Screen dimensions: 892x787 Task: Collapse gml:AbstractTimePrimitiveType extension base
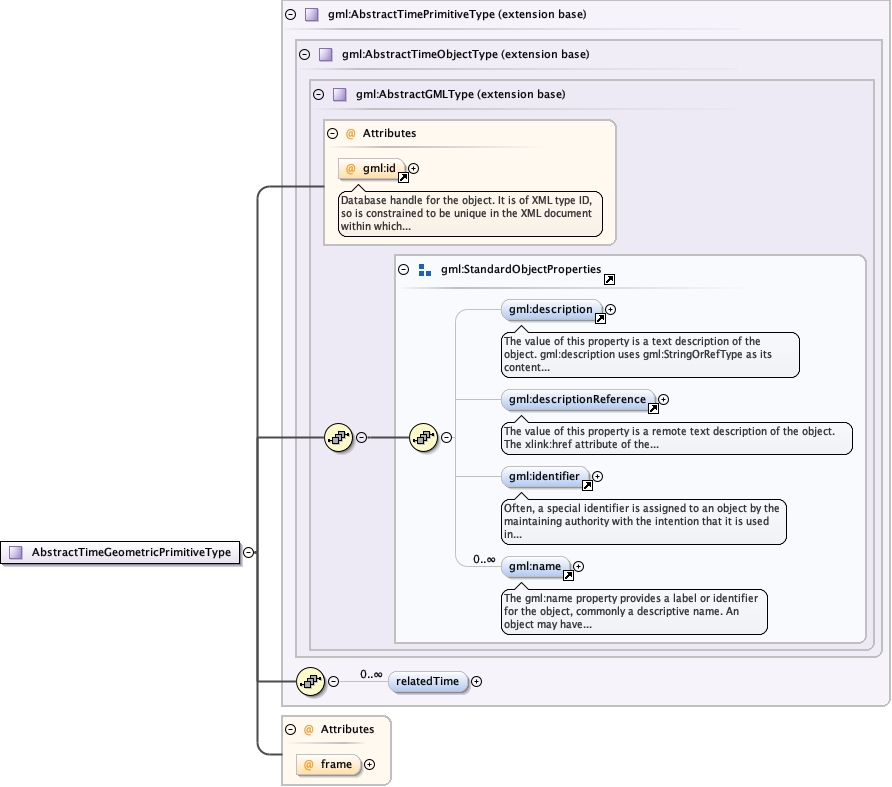tap(291, 15)
